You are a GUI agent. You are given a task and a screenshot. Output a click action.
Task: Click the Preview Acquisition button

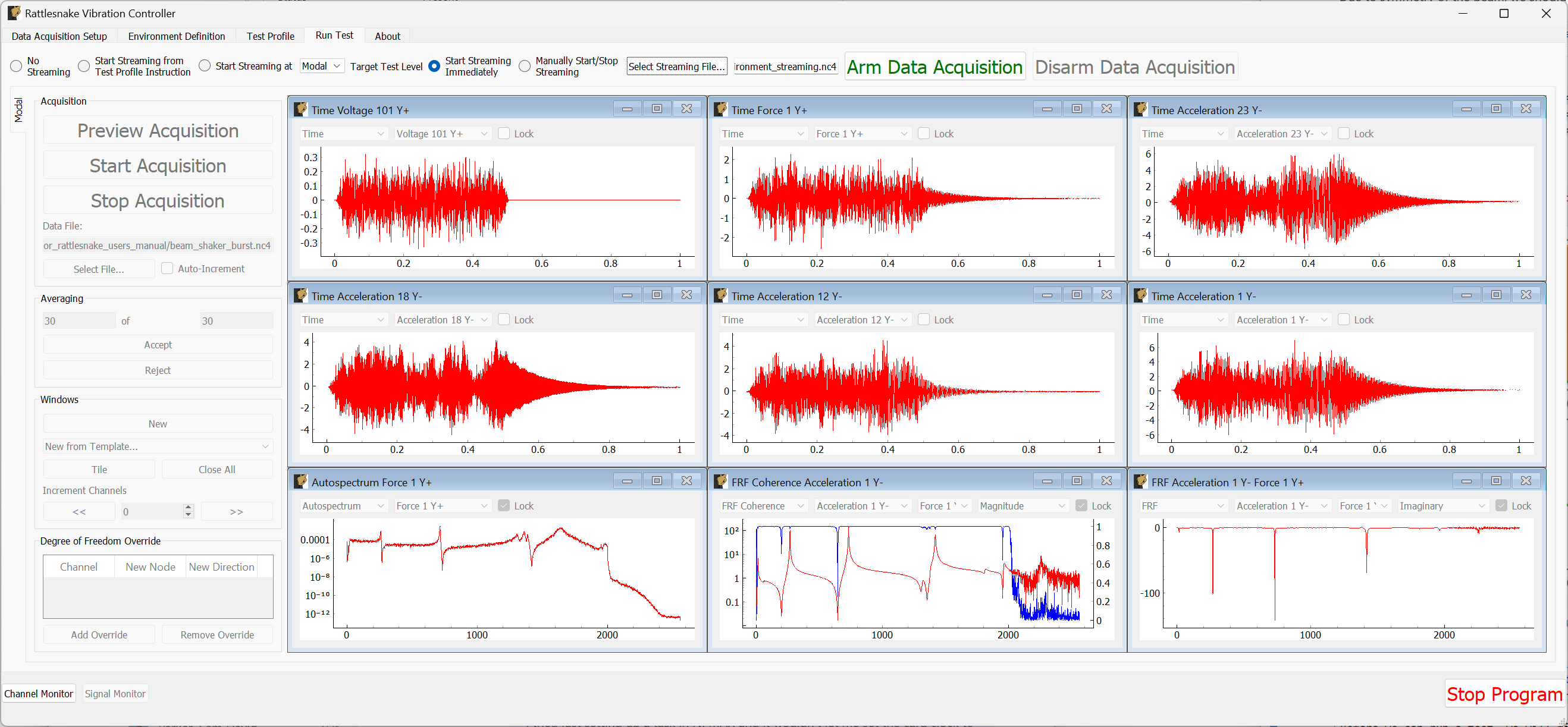point(158,130)
